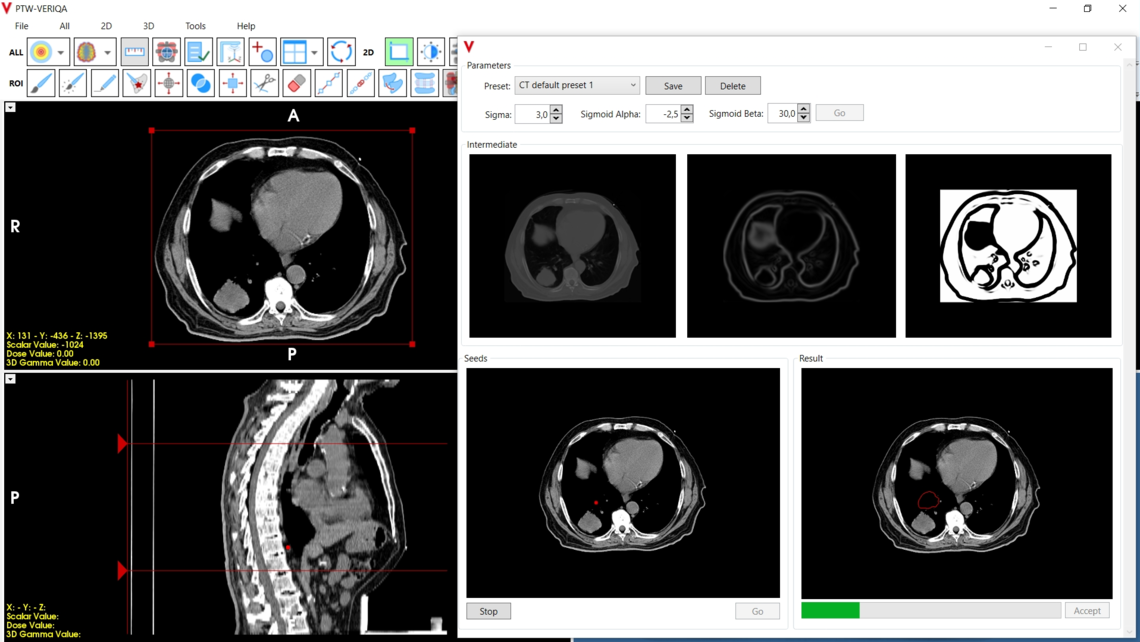Select the ROI brush tool
This screenshot has height=642, width=1140.
(x=40, y=84)
